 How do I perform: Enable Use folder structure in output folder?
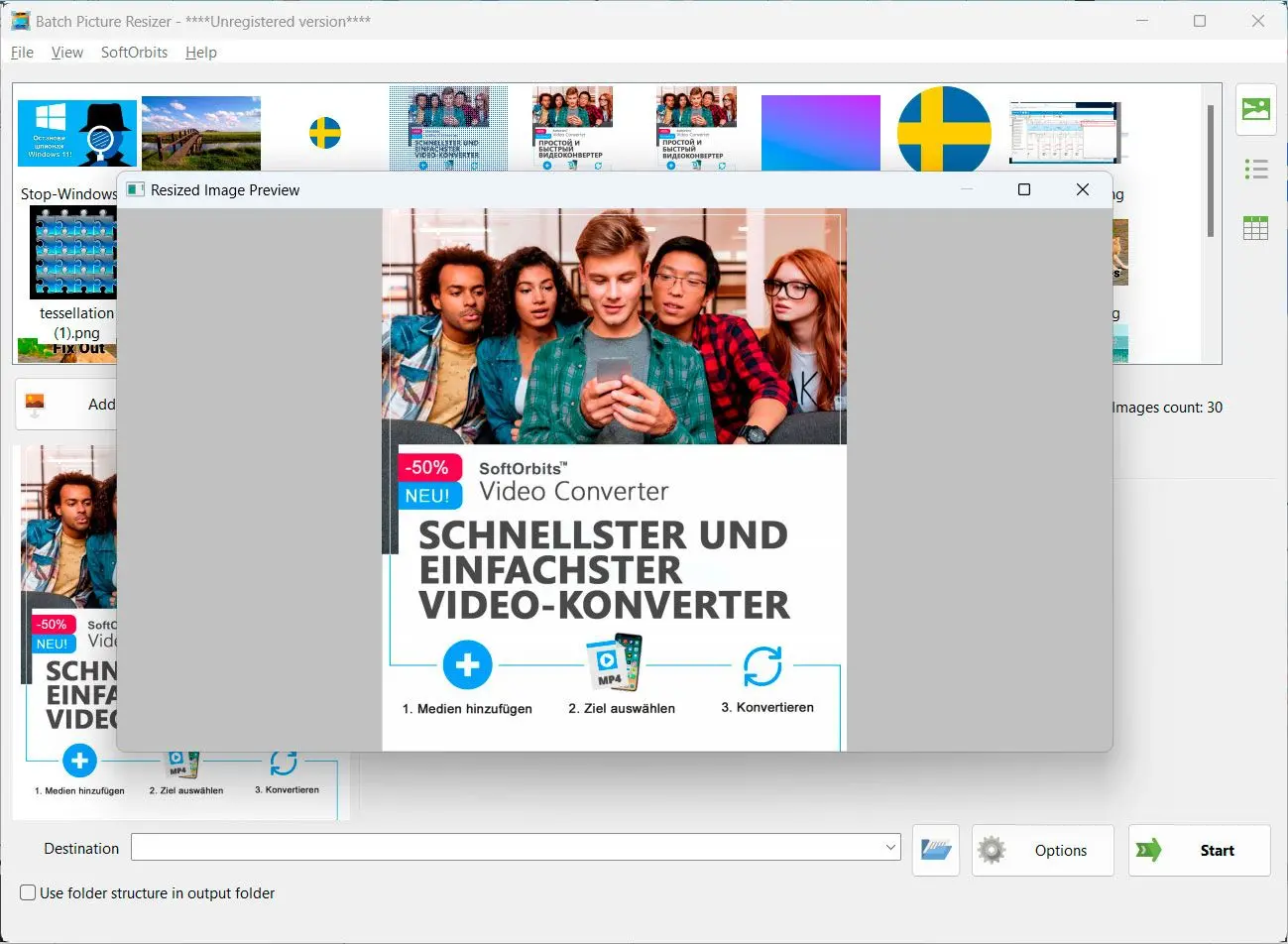coord(29,892)
